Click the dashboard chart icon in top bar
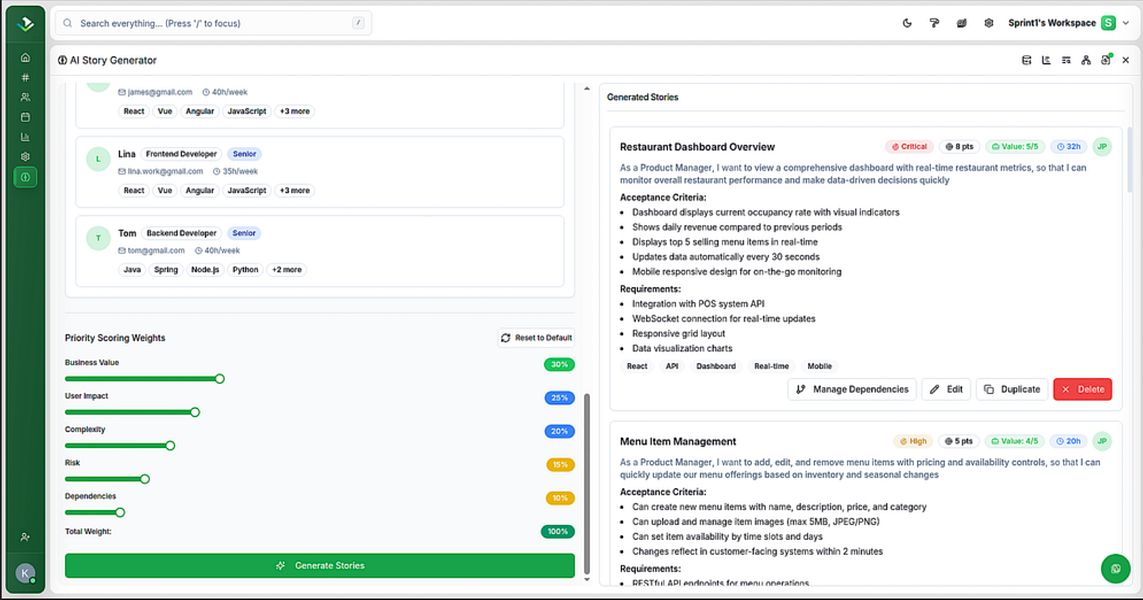The image size is (1143, 600). (x=961, y=23)
